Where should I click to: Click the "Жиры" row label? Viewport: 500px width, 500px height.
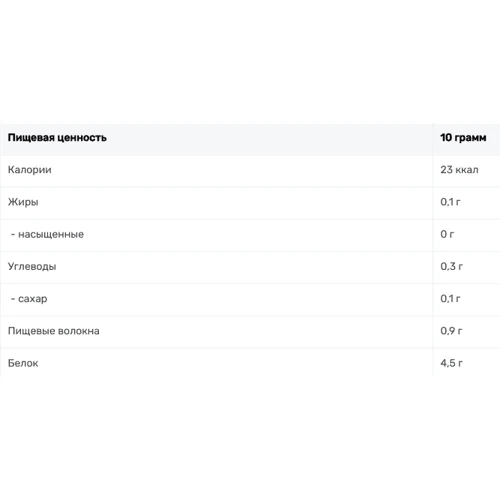(23, 202)
